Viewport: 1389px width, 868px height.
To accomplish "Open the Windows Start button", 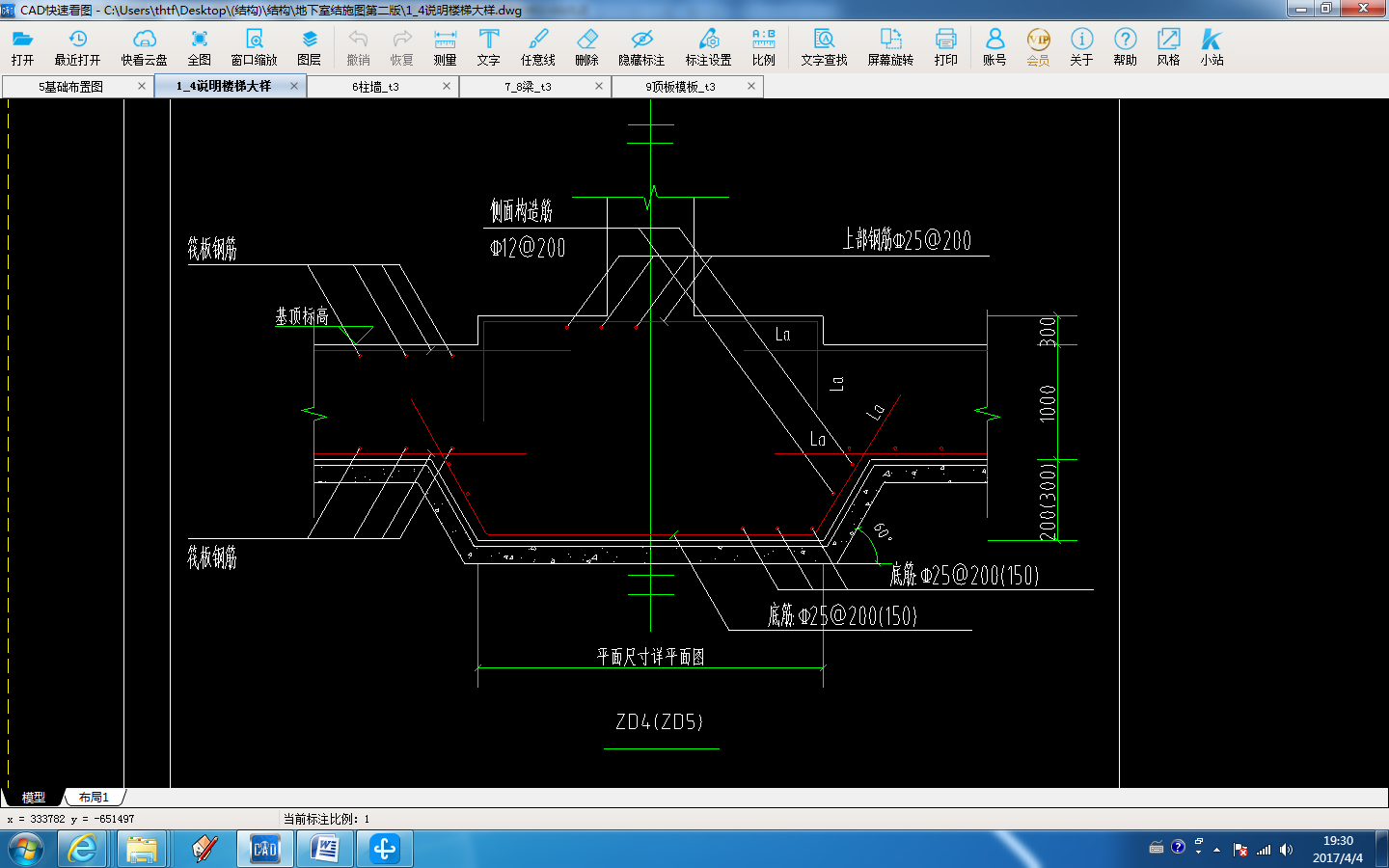I will point(26,850).
